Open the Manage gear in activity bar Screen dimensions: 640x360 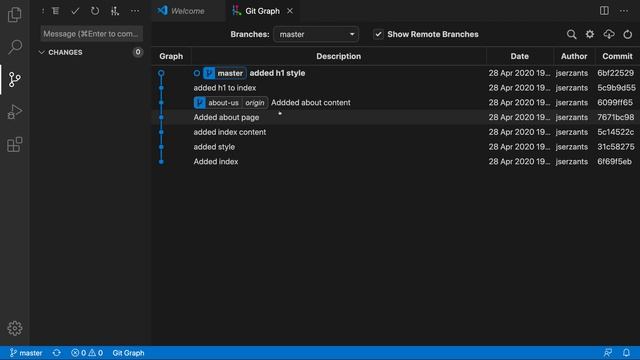(15, 328)
